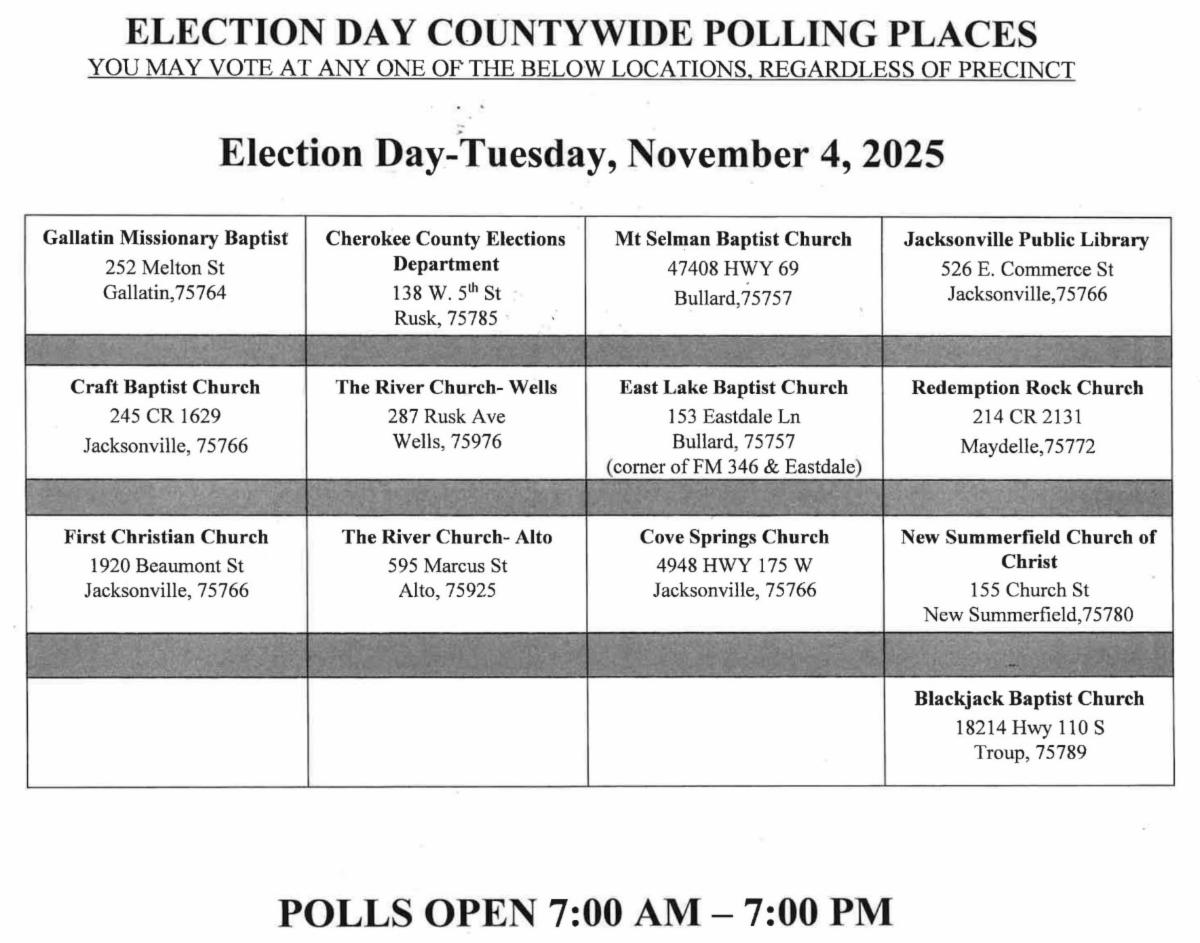Viewport: 1200px width, 943px height.
Task: Click the Cove Springs Church name
Action: [734, 537]
